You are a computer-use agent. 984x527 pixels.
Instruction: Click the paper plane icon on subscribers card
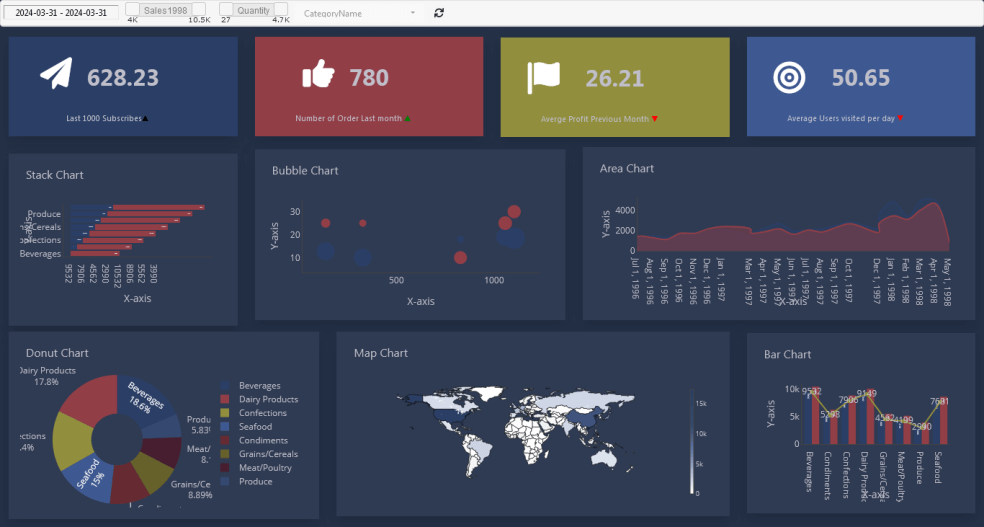point(56,73)
